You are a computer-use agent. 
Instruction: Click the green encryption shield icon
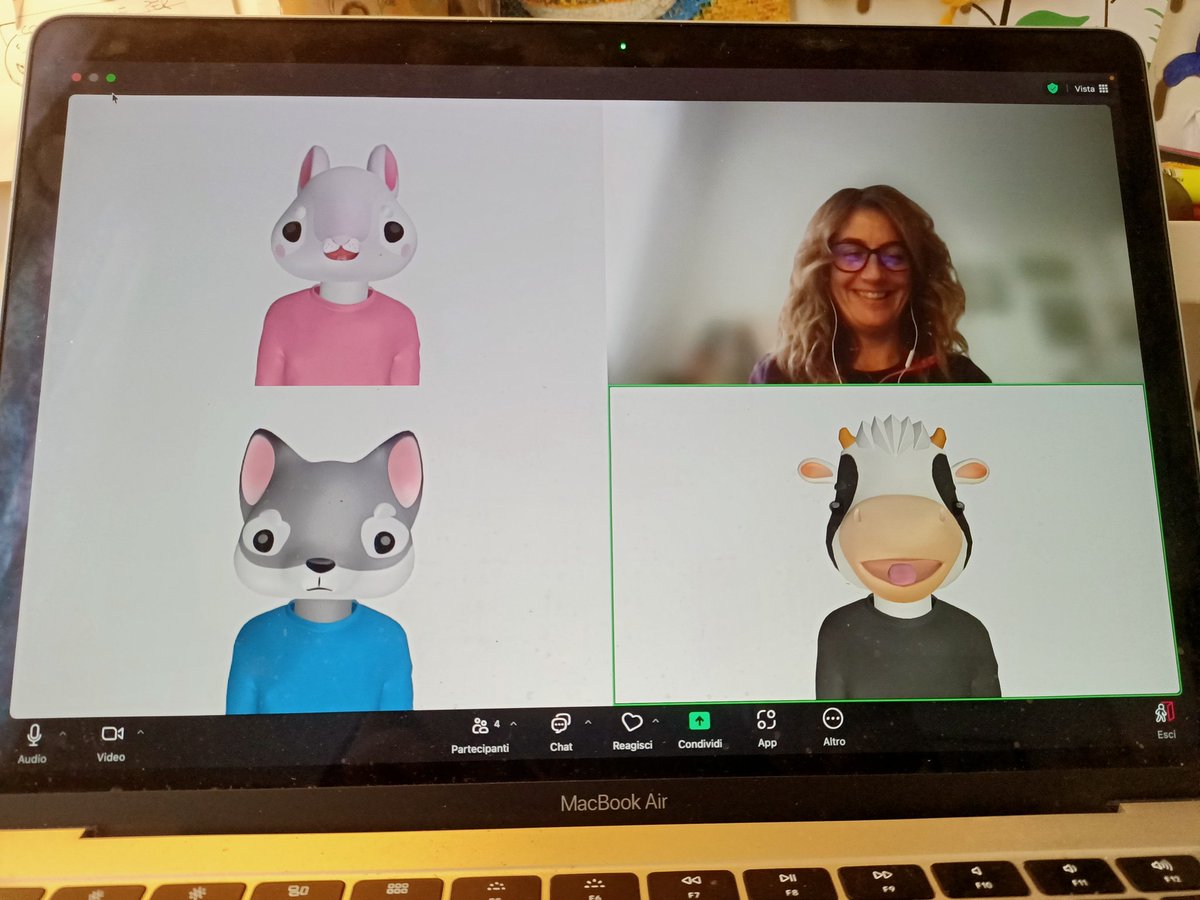click(x=1052, y=88)
